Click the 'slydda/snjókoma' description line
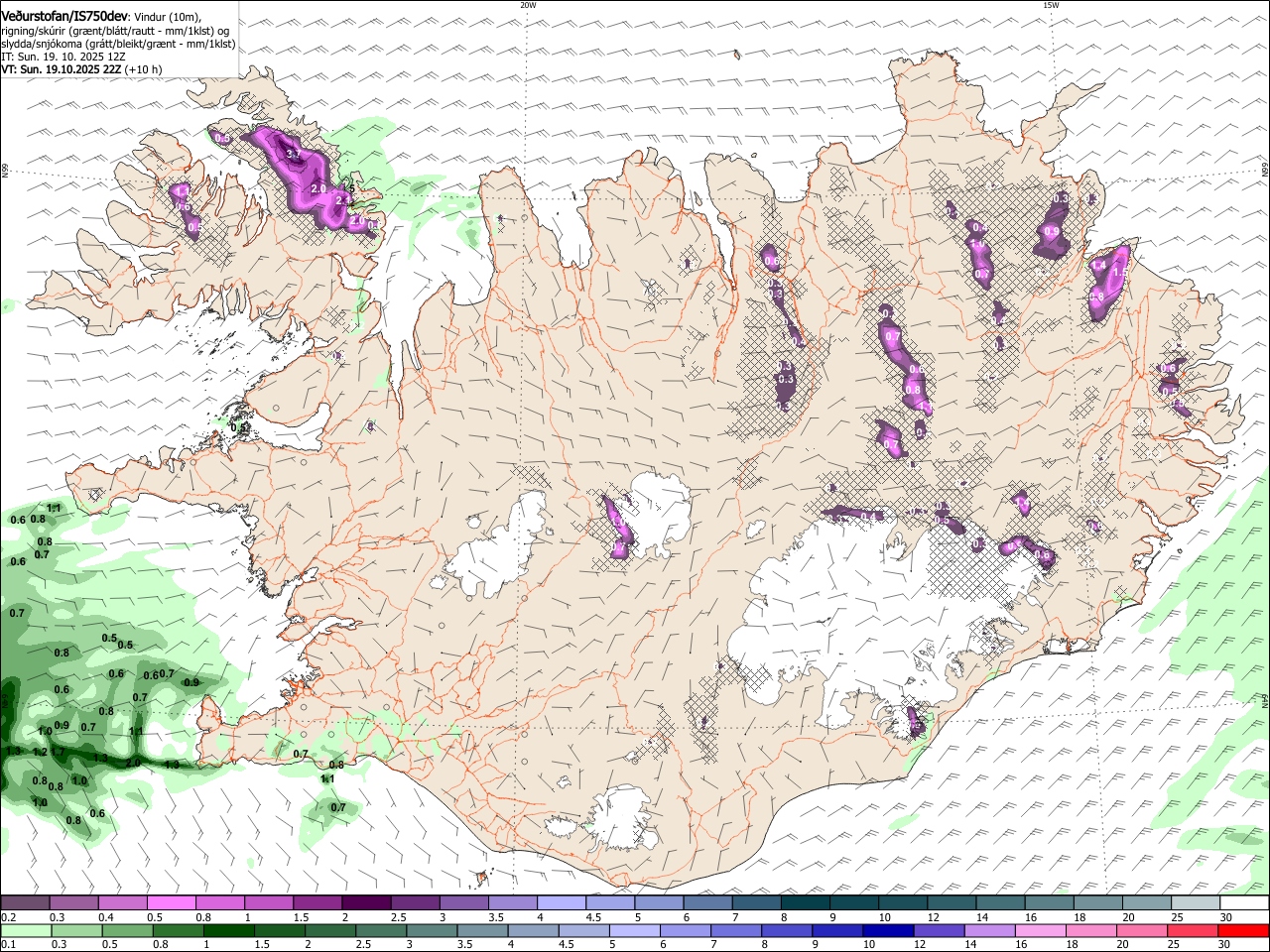 (x=119, y=44)
